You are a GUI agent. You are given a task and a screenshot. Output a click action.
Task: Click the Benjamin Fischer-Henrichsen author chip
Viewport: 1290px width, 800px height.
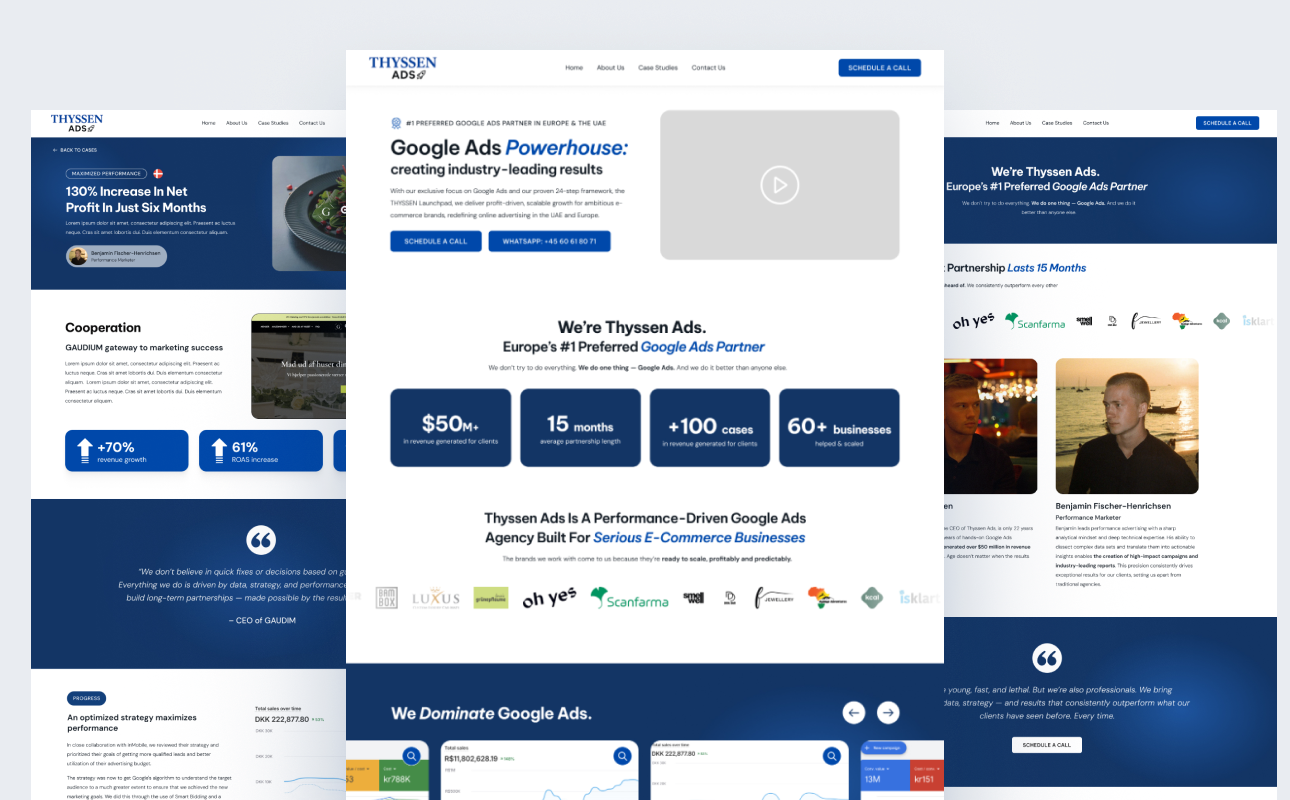point(116,256)
